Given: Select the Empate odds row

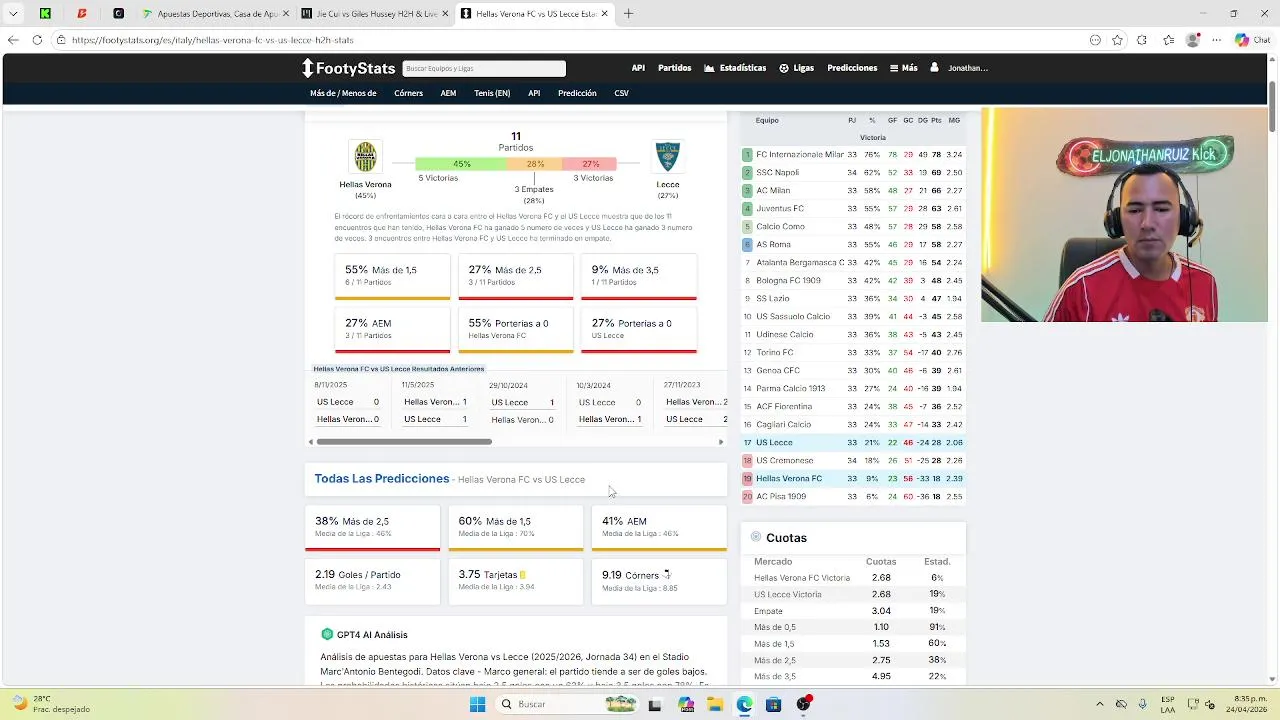Looking at the screenshot, I should 853,611.
